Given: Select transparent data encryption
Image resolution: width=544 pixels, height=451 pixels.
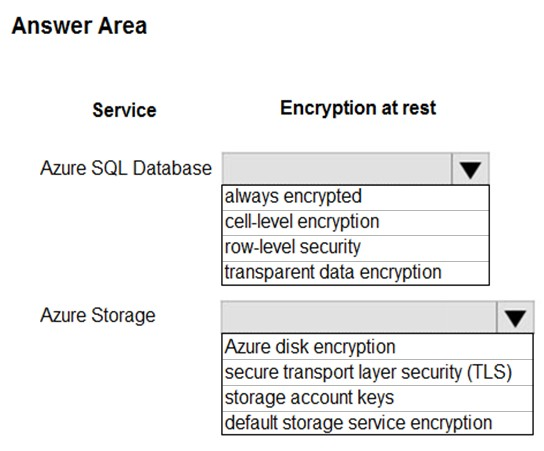Looking at the screenshot, I should coord(355,273).
